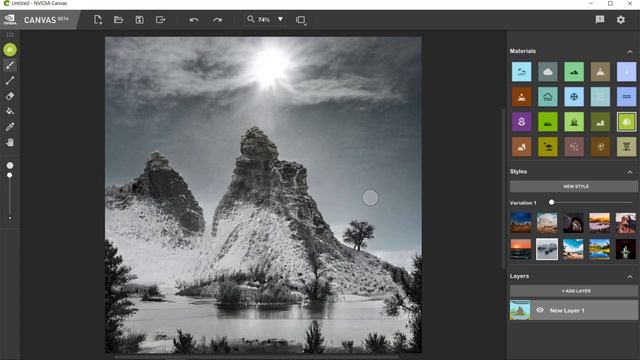Screen dimensions: 640x360
Task: Open a file with folder icon
Action: (118, 20)
